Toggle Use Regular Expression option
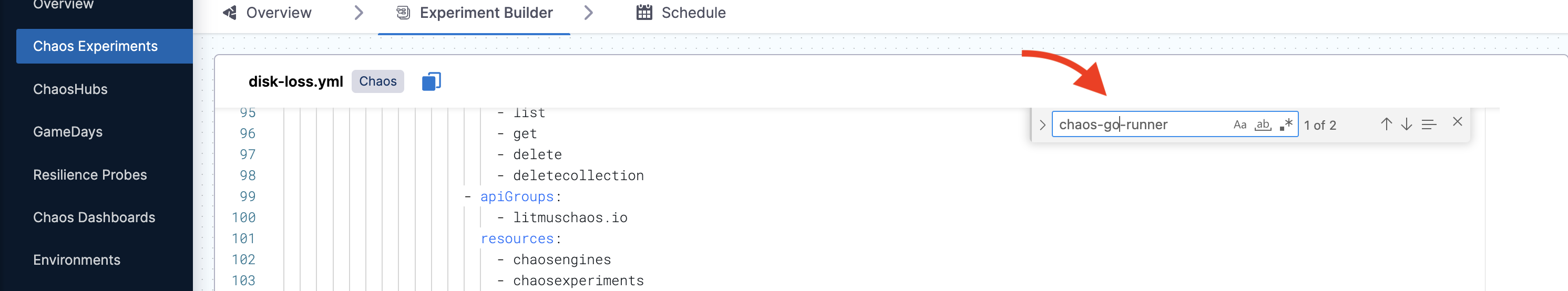 coord(1286,125)
